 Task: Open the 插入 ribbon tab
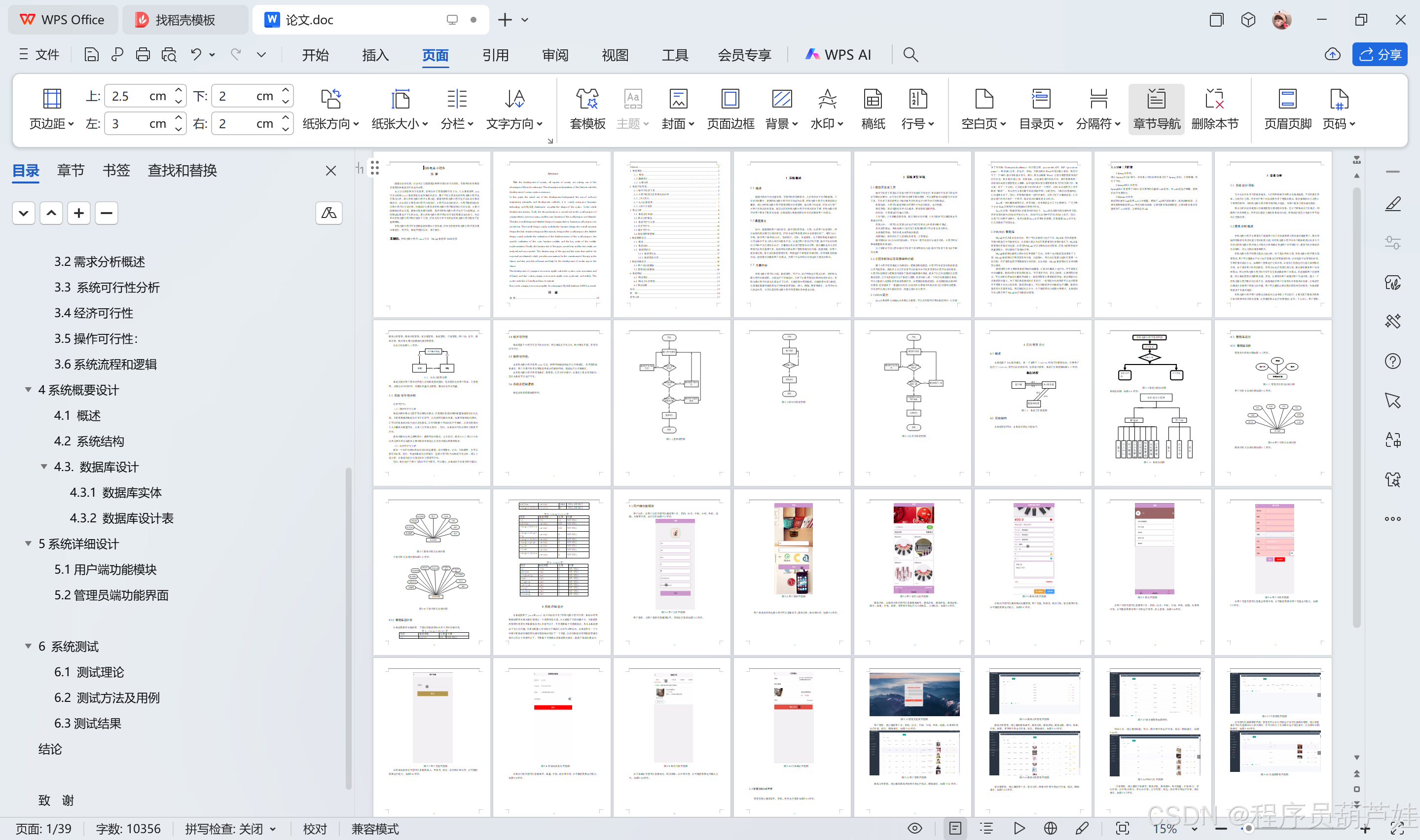click(x=375, y=55)
